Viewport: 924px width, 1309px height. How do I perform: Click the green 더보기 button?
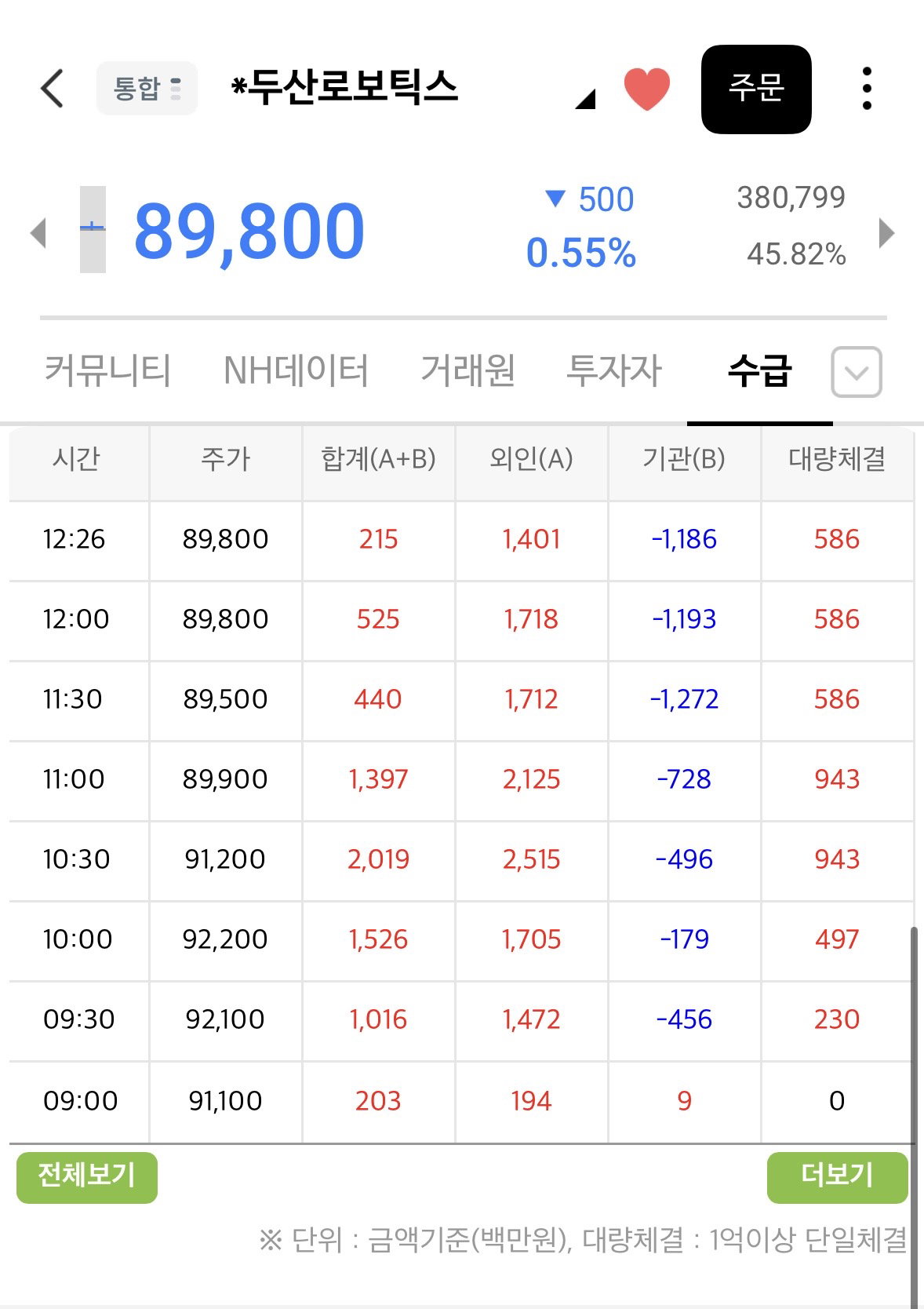(x=837, y=1177)
